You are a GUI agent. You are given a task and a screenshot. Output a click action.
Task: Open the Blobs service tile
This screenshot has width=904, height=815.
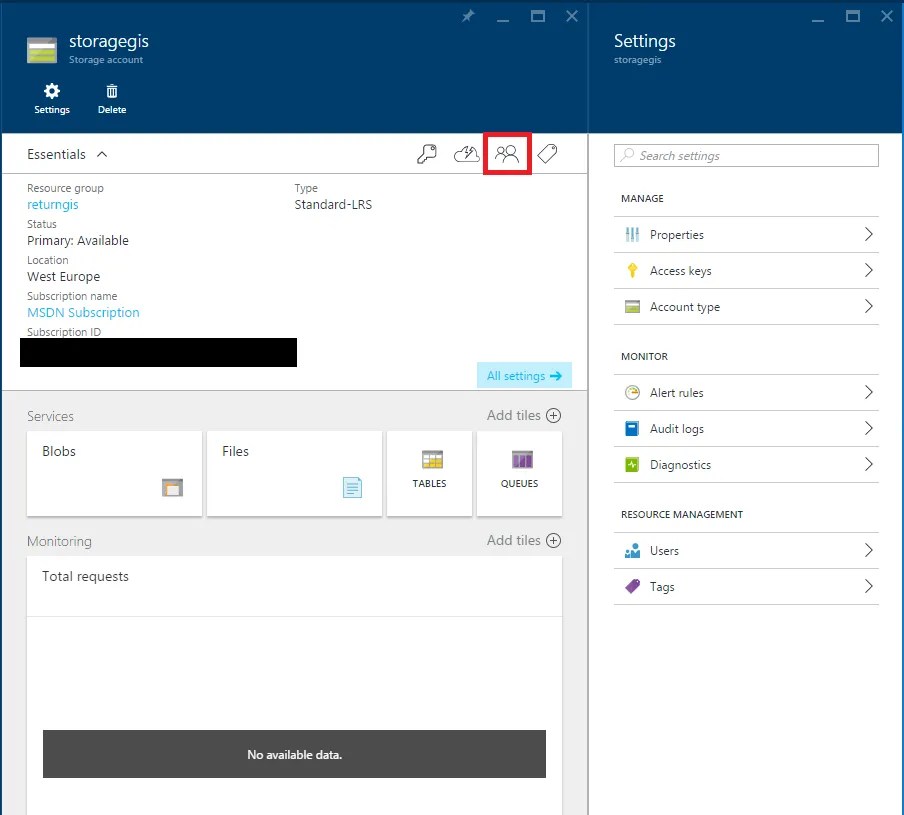click(114, 473)
